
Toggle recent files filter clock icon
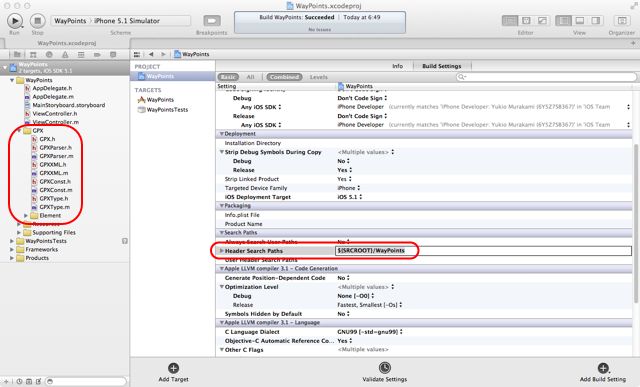coord(19,381)
